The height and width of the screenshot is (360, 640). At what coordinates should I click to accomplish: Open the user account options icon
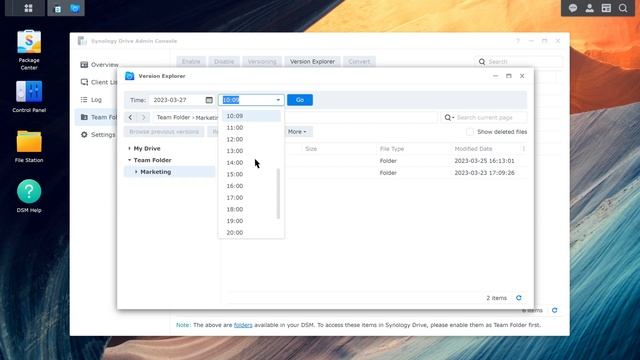pyautogui.click(x=589, y=8)
